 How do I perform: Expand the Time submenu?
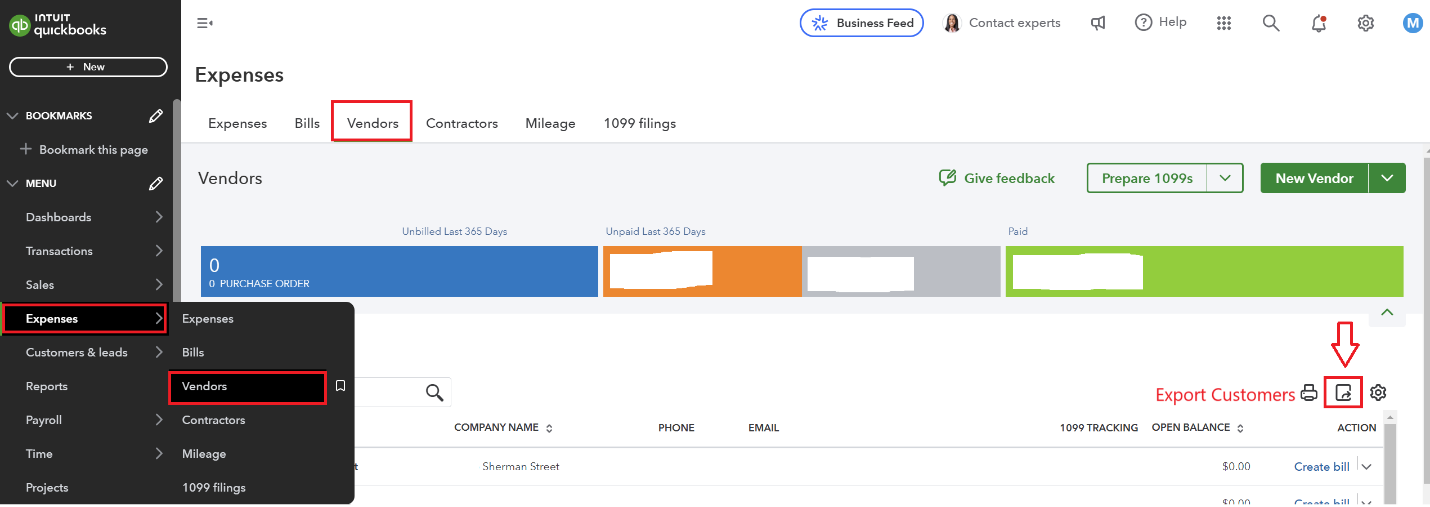(x=159, y=454)
